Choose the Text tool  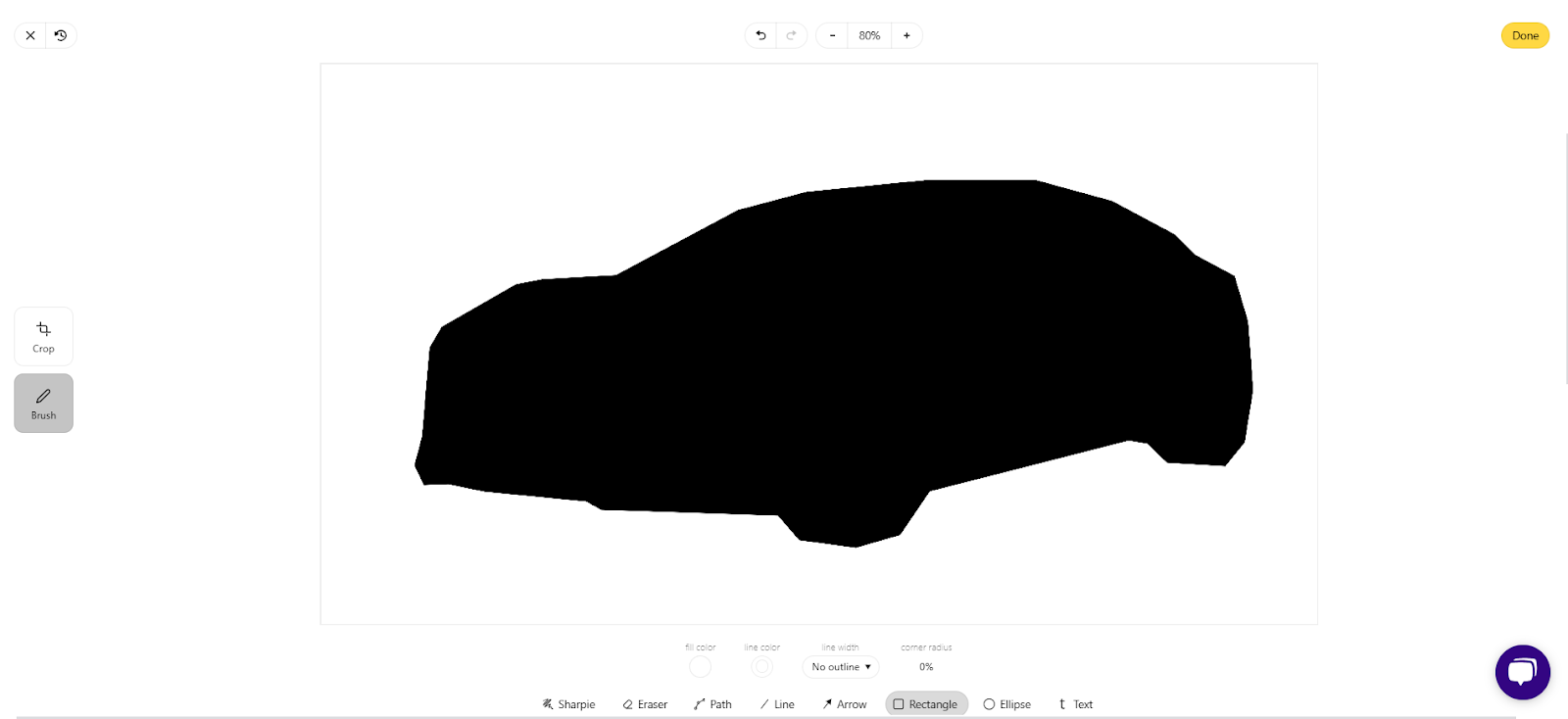(1075, 704)
